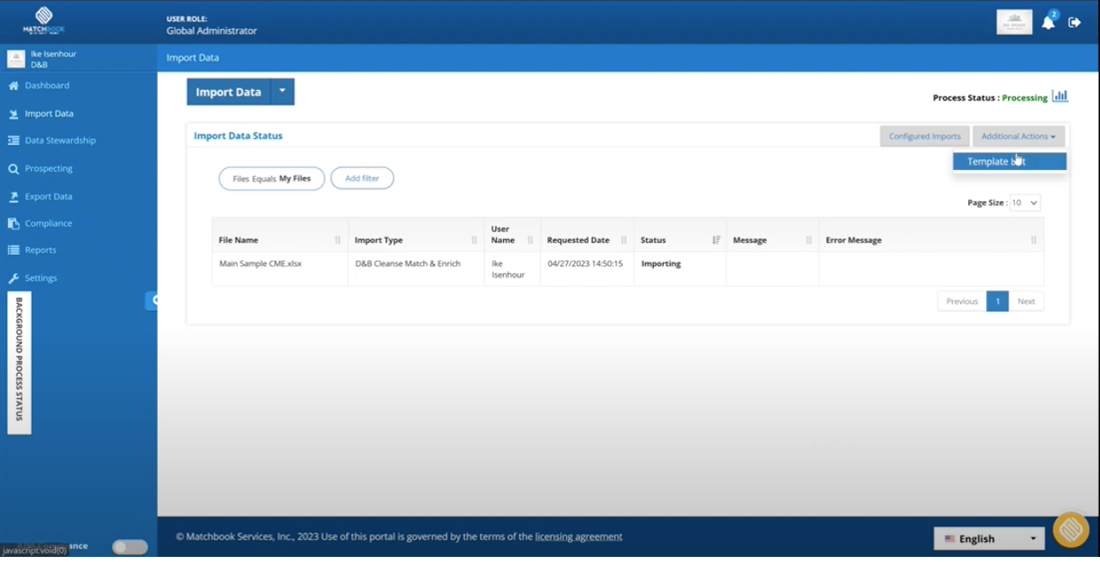Open the licensing agreement link

click(579, 537)
